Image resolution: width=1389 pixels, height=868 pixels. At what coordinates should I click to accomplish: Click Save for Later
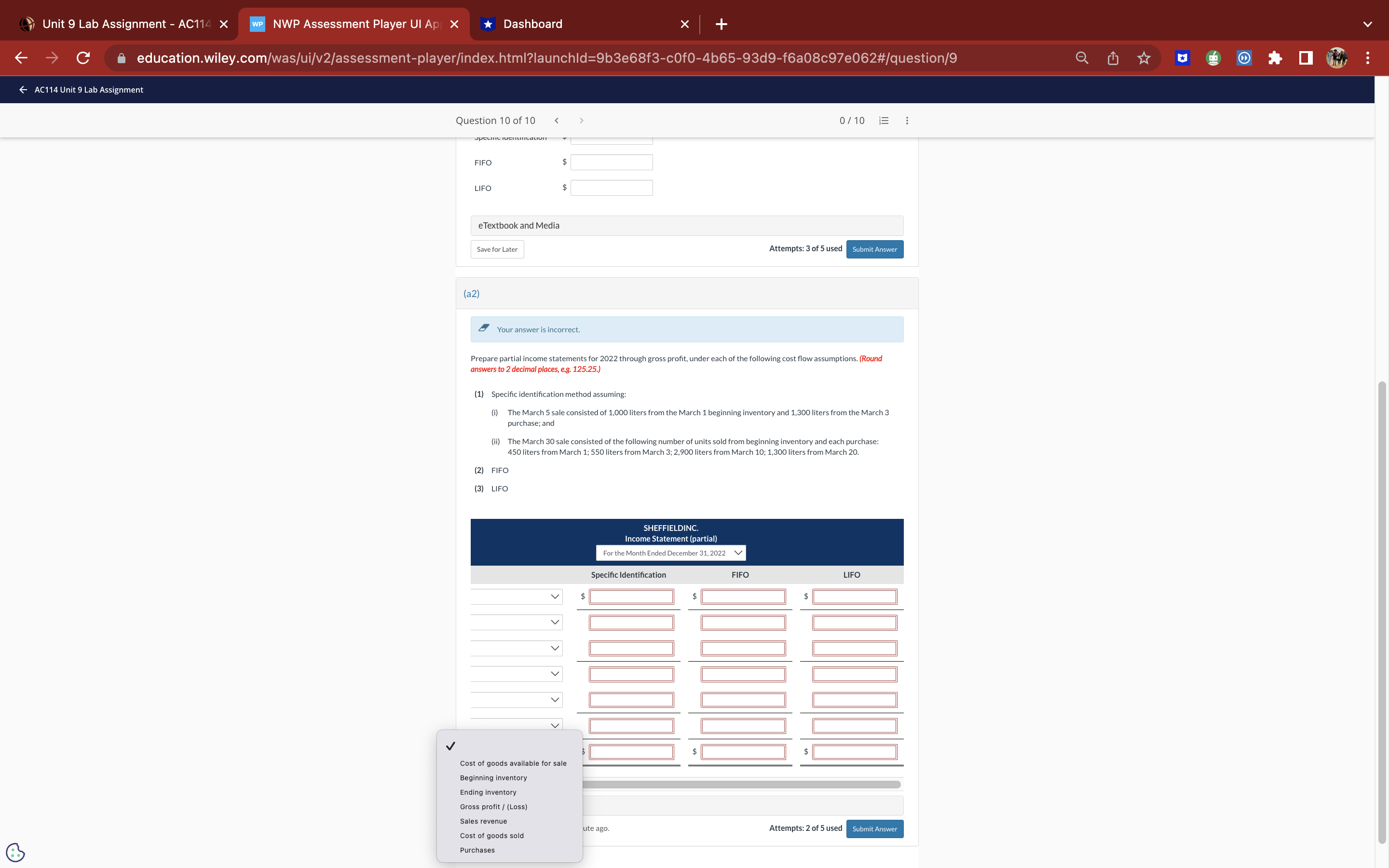(497, 249)
